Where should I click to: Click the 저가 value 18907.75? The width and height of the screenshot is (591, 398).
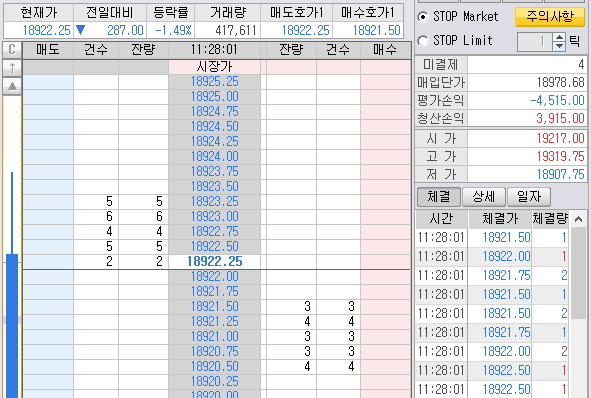[560, 175]
